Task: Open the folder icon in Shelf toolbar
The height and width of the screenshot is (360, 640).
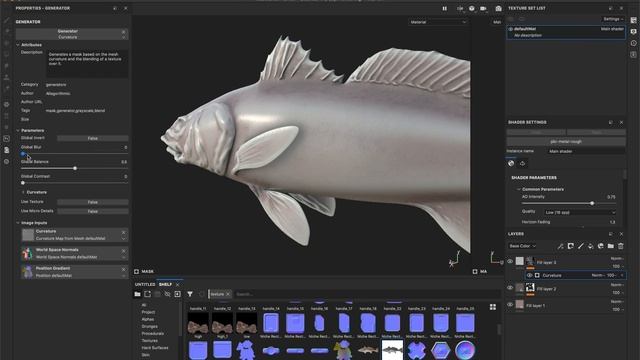Action: 138,294
